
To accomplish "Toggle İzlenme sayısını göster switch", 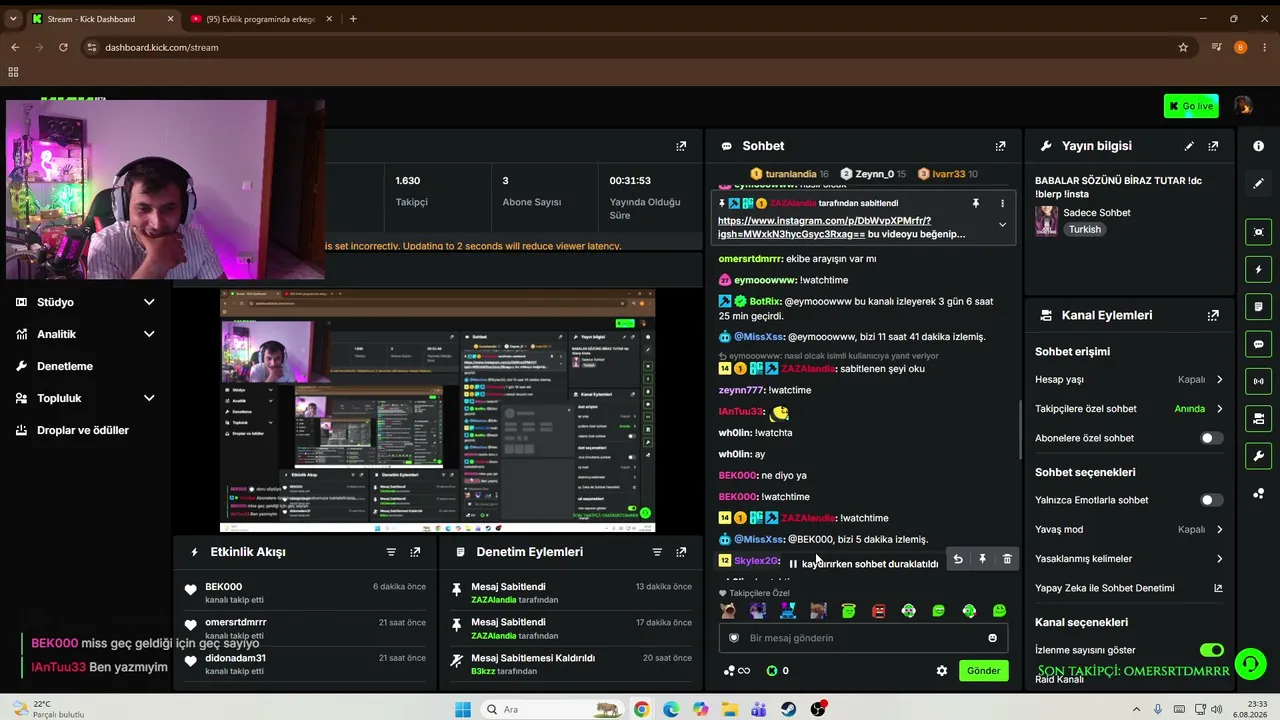I will pos(1211,650).
